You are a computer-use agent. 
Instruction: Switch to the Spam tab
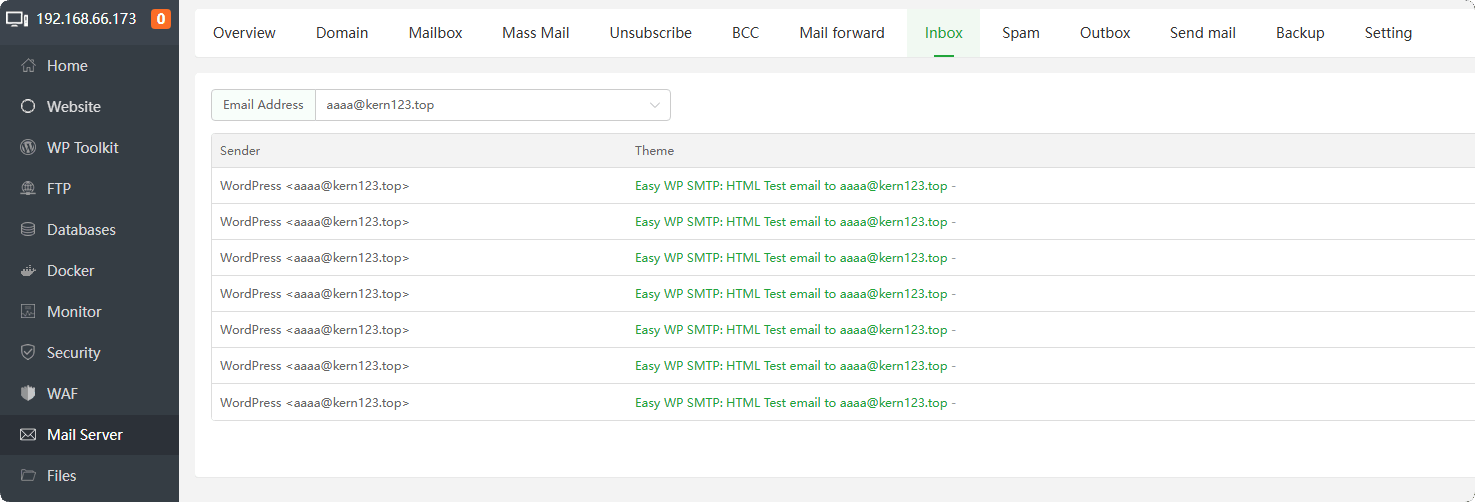coord(1021,33)
